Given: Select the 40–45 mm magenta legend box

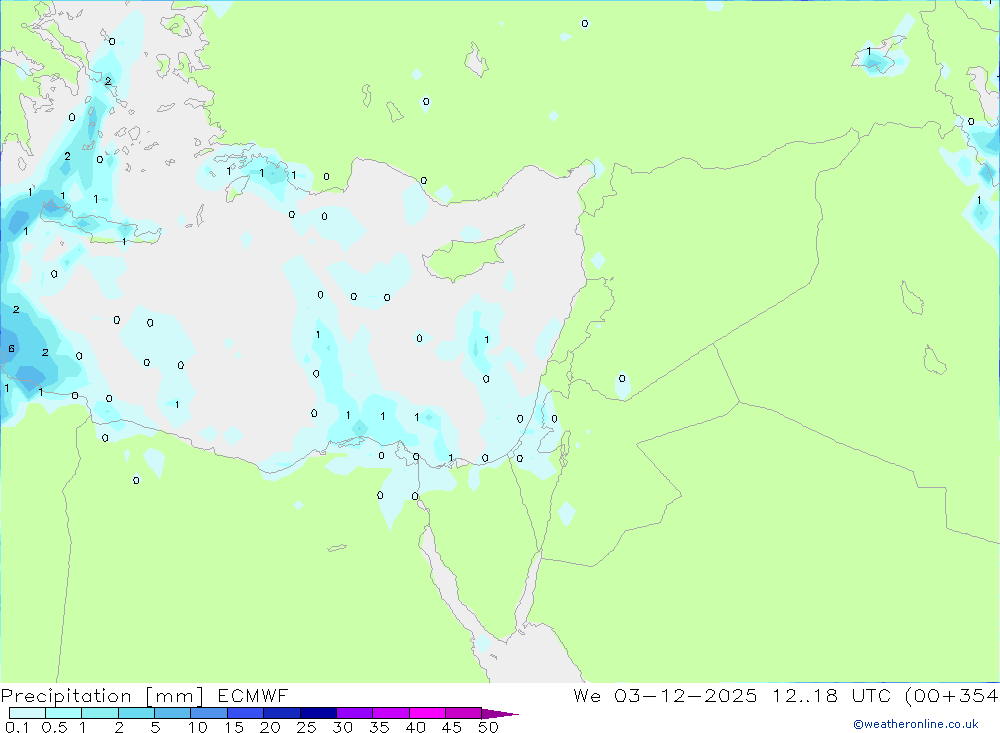Looking at the screenshot, I should (427, 713).
